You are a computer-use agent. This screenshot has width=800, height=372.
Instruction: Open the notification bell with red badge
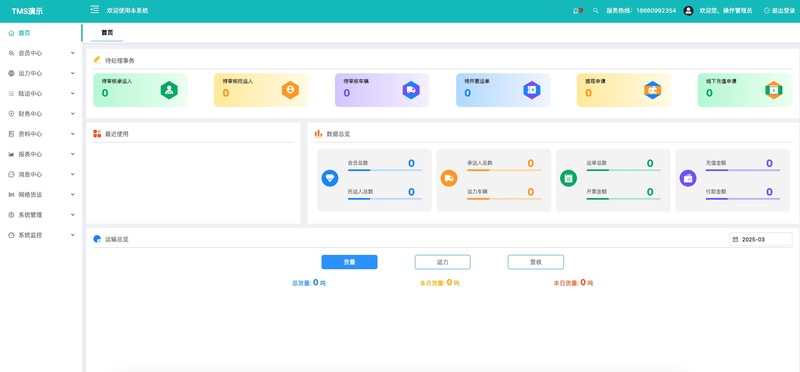[578, 10]
